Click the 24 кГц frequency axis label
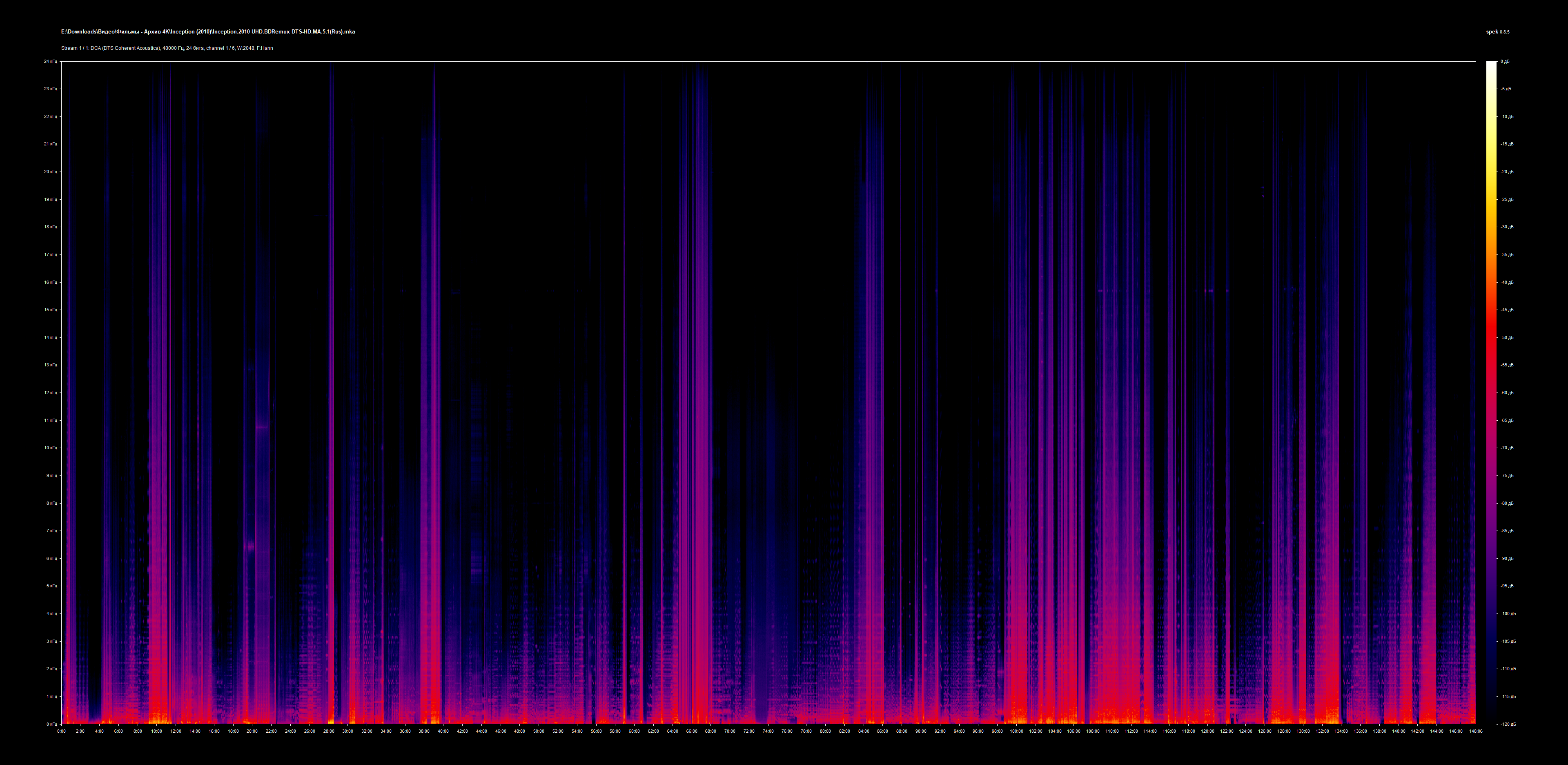This screenshot has height=765, width=1568. point(51,62)
